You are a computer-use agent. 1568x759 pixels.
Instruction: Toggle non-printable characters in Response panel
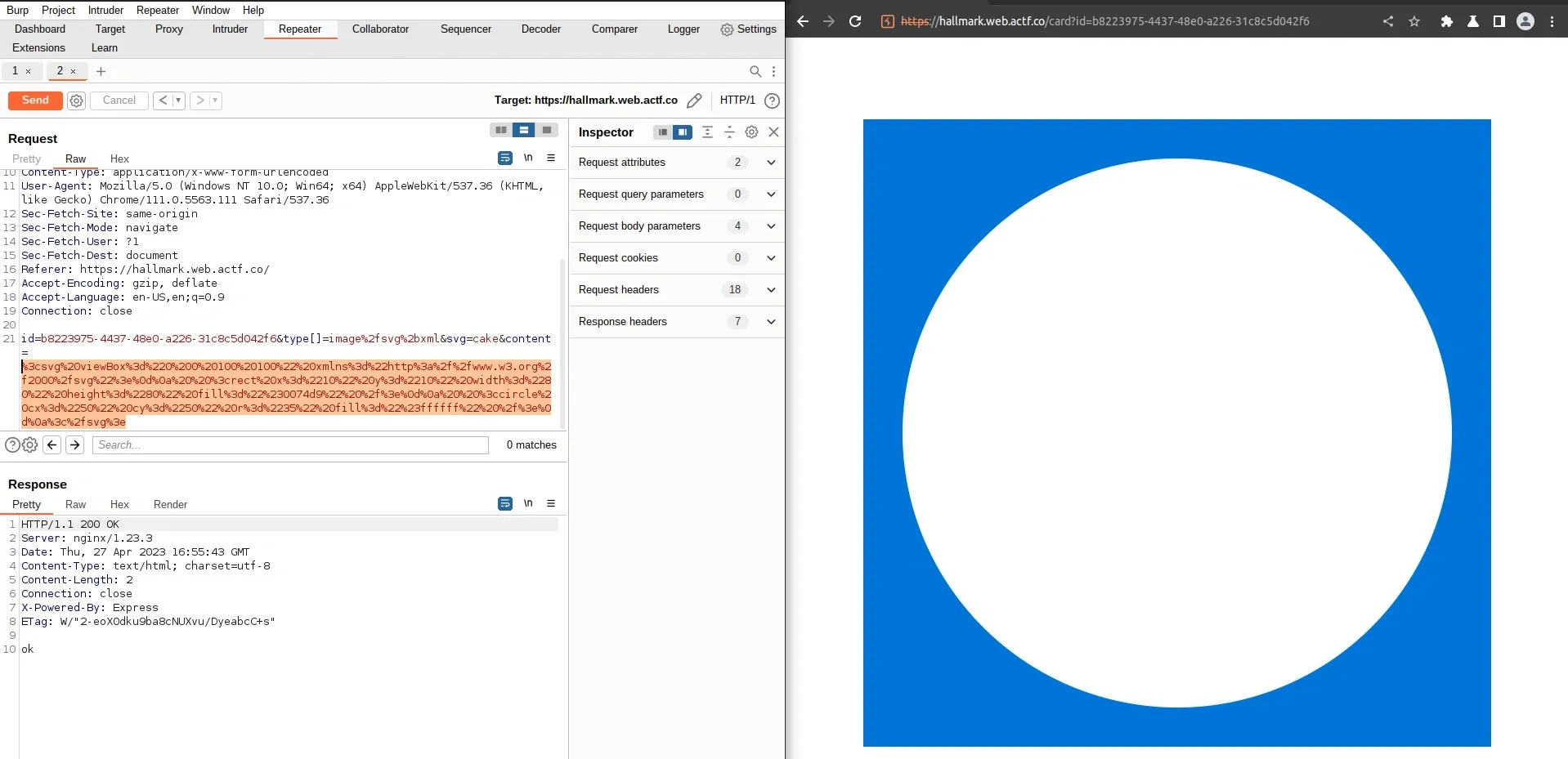coord(528,503)
